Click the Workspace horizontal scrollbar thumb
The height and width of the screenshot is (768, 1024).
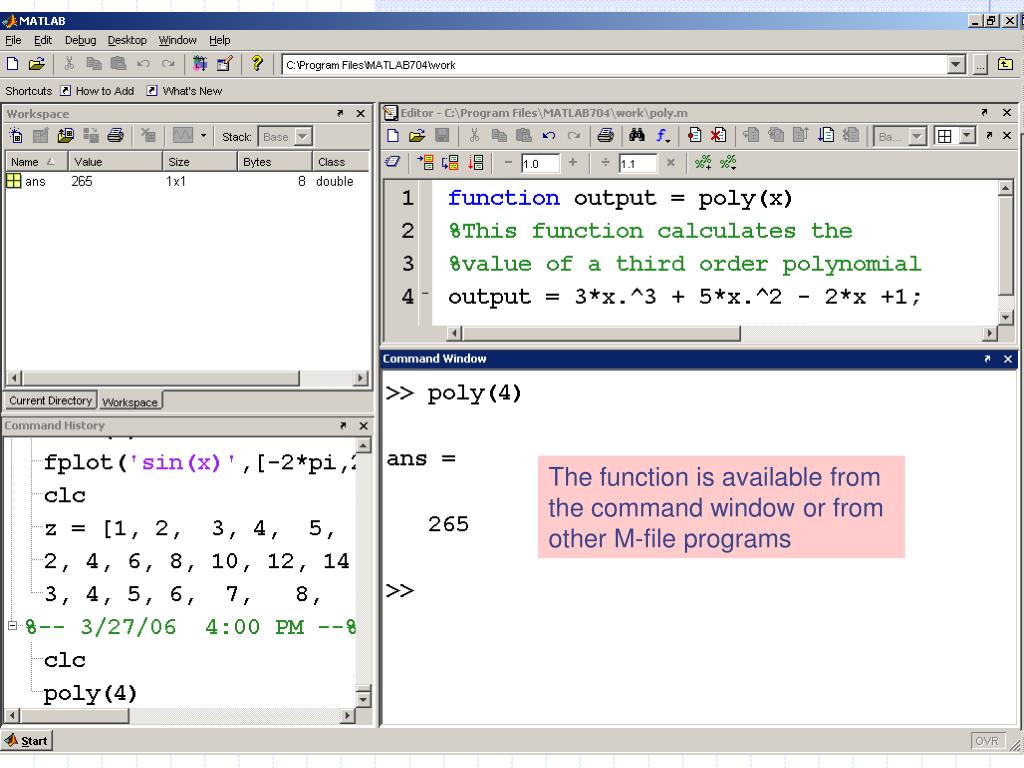pos(161,378)
